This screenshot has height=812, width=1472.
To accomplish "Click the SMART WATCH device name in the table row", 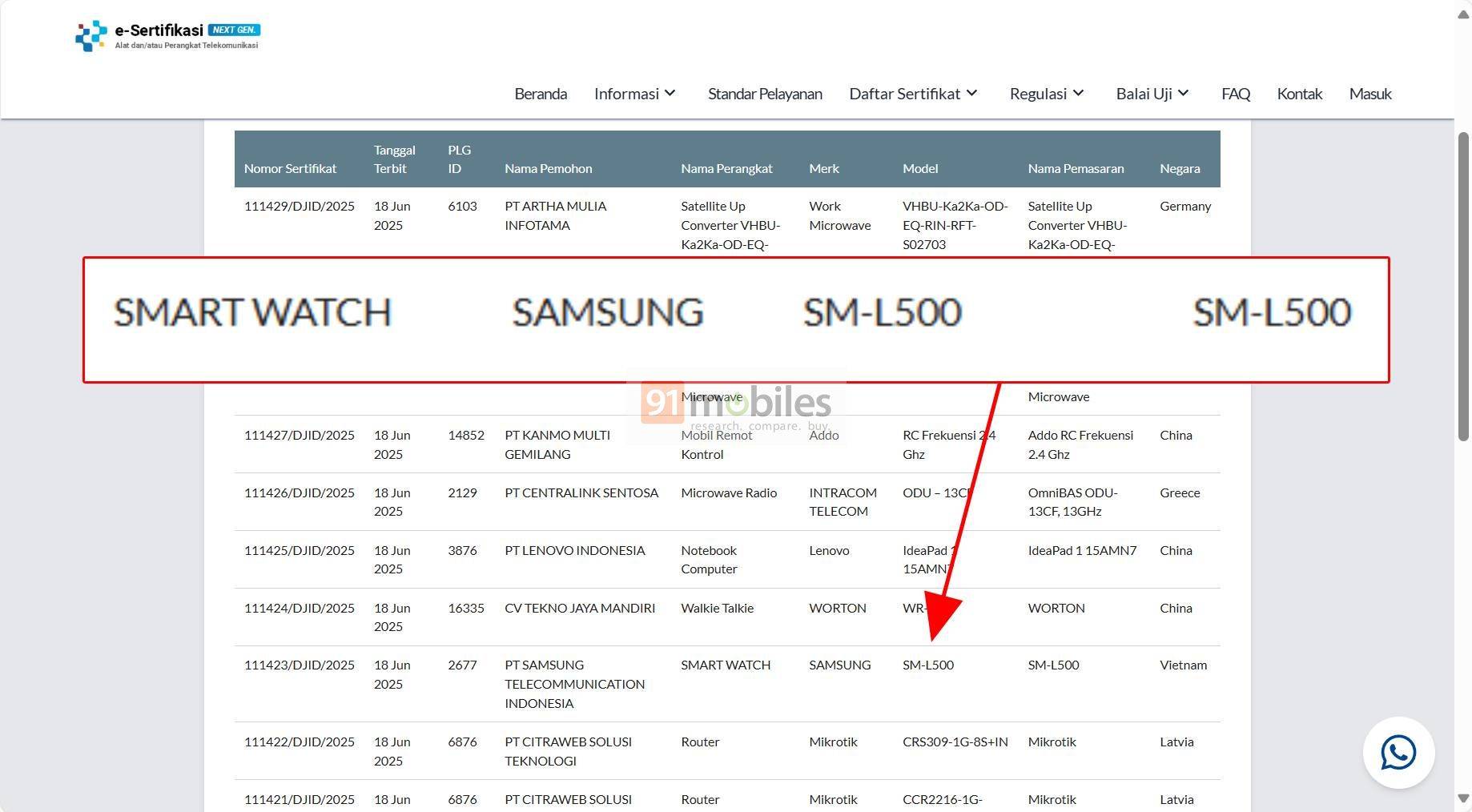I will pos(726,665).
